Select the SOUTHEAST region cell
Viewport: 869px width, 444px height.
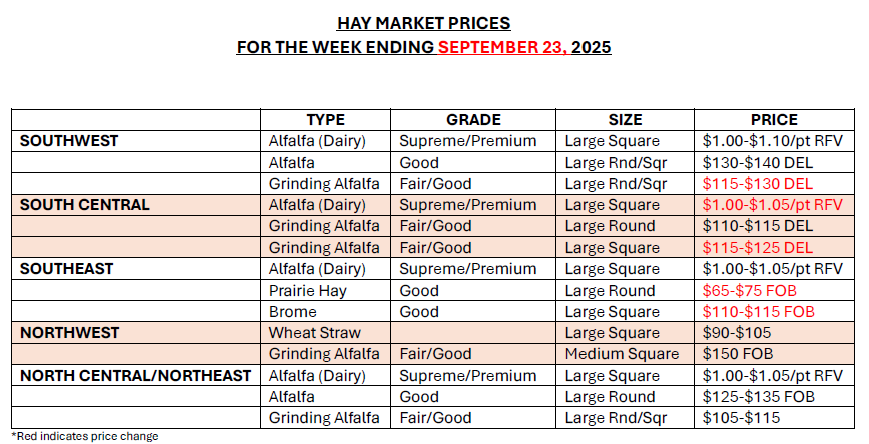(x=66, y=269)
